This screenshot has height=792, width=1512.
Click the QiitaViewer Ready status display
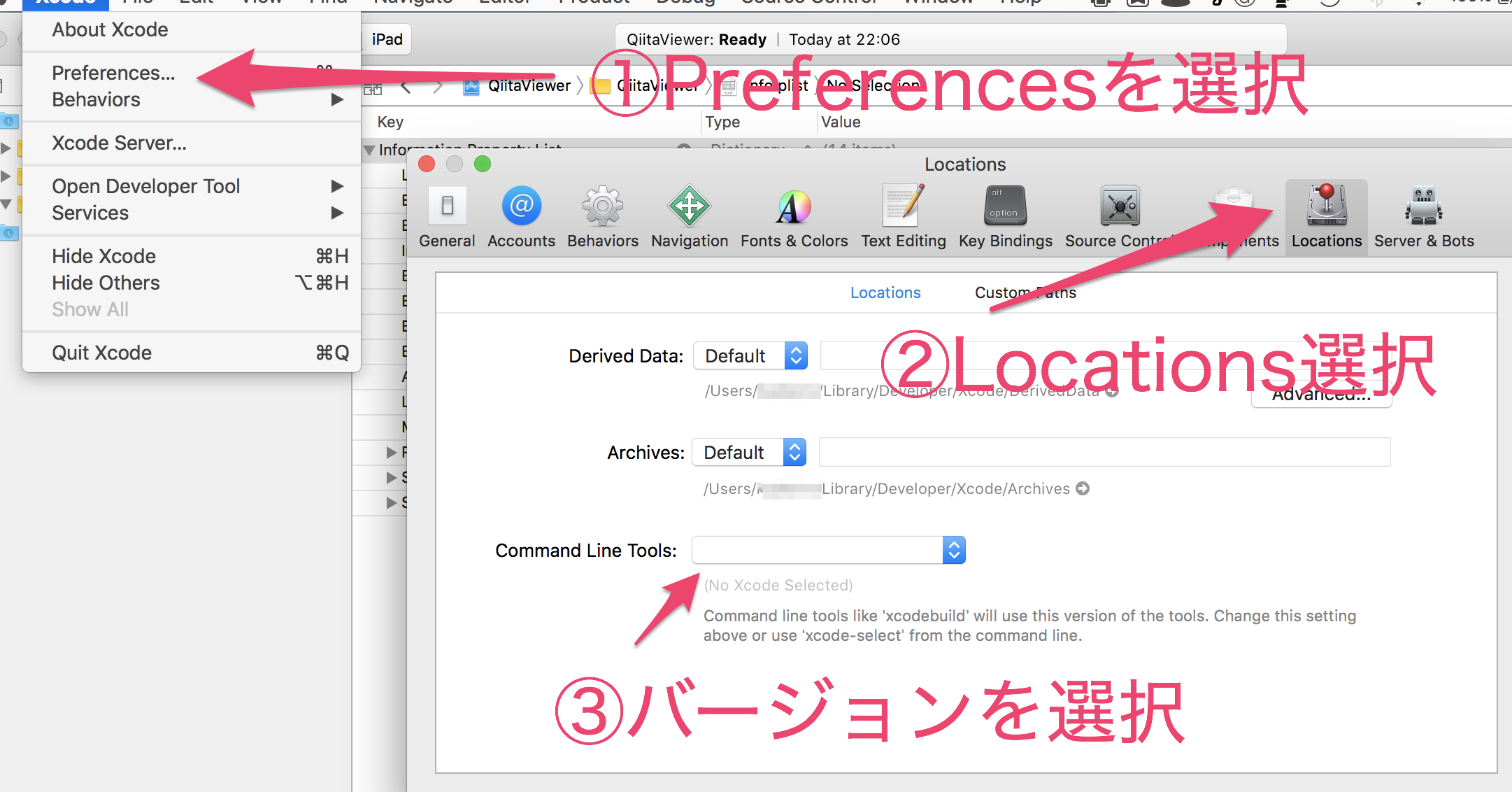950,40
